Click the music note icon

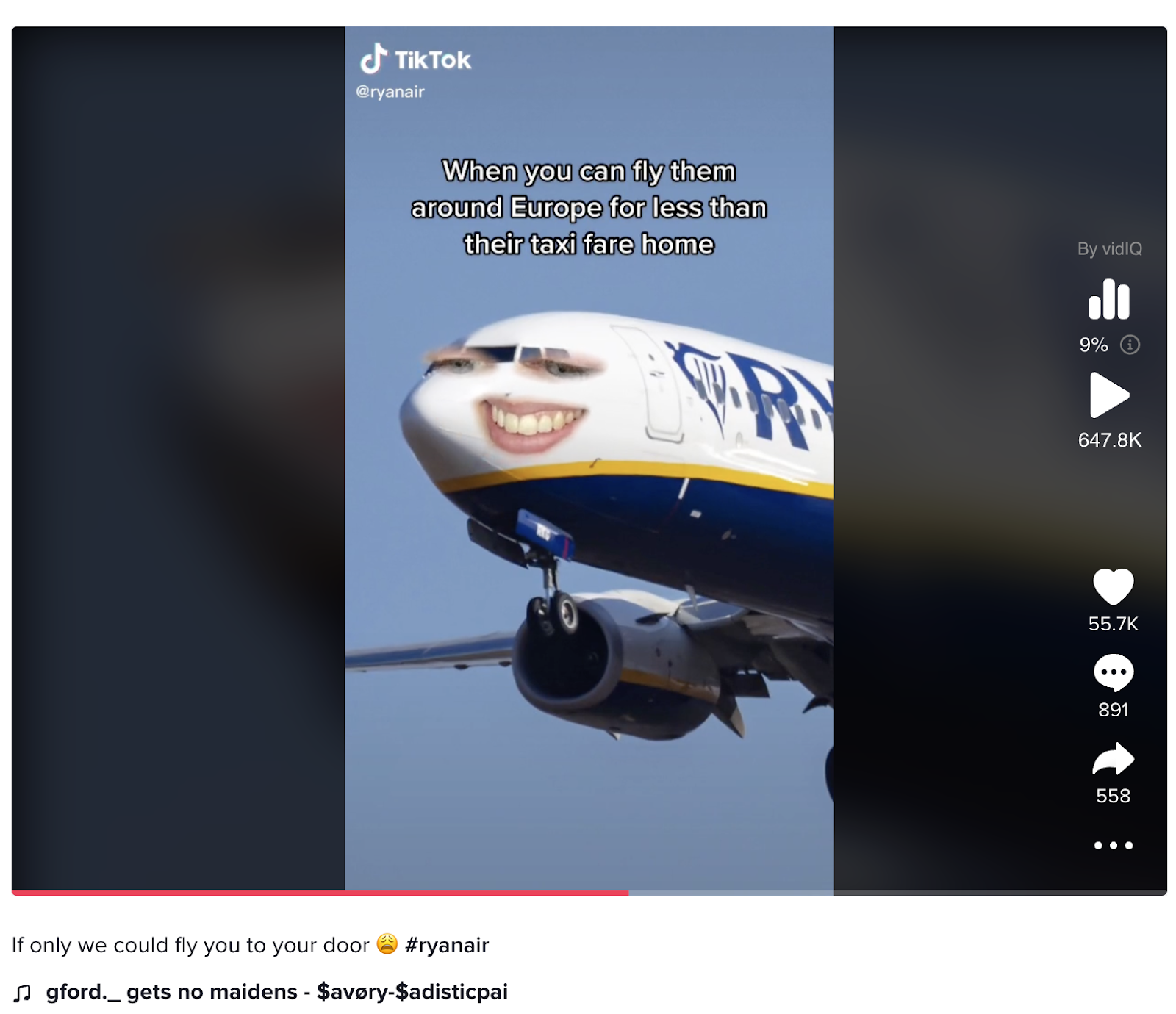click(x=22, y=993)
